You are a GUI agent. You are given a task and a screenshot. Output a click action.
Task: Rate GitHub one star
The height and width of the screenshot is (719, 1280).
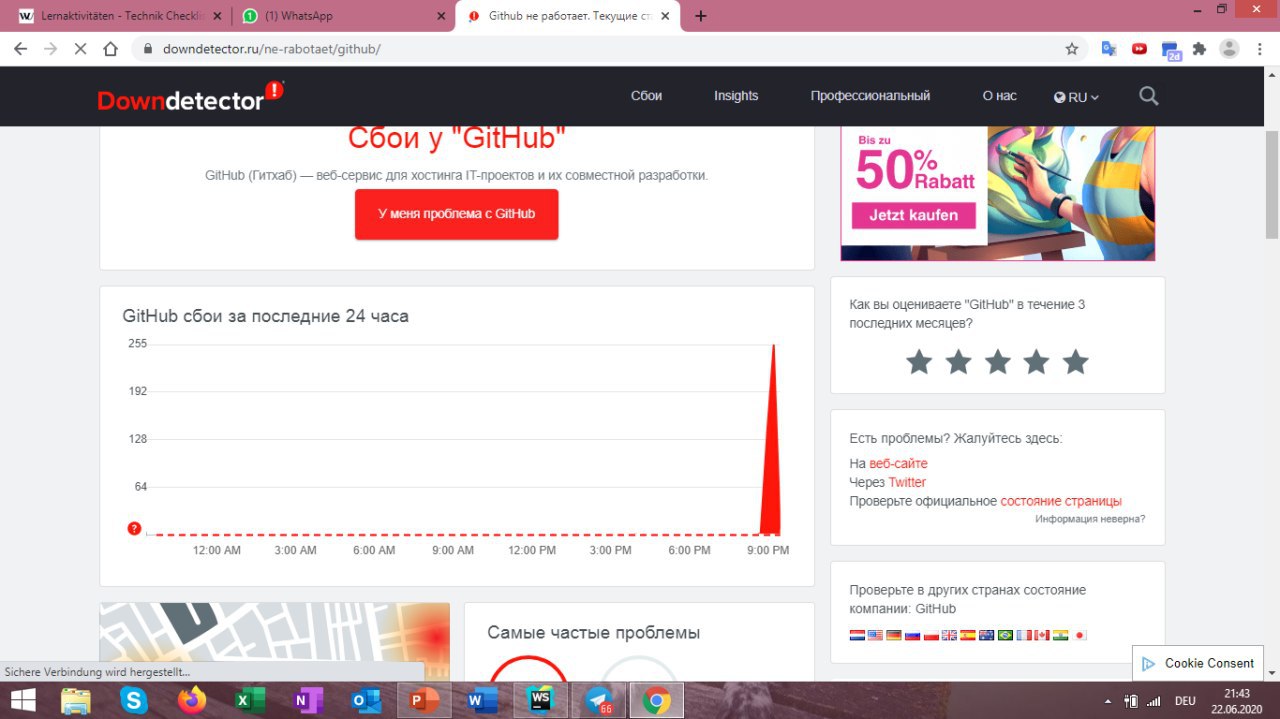pyautogui.click(x=919, y=362)
